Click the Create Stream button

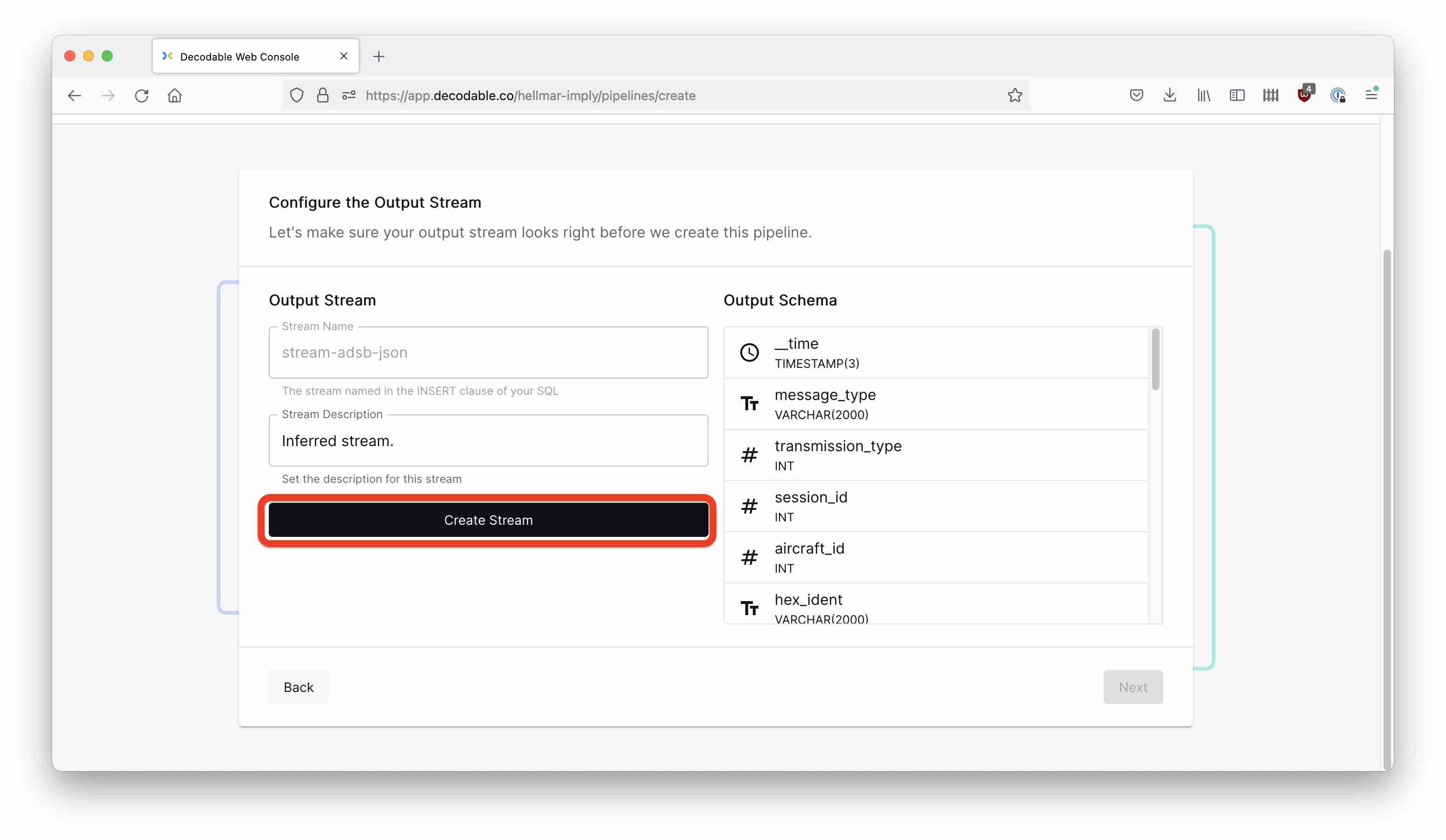point(488,520)
